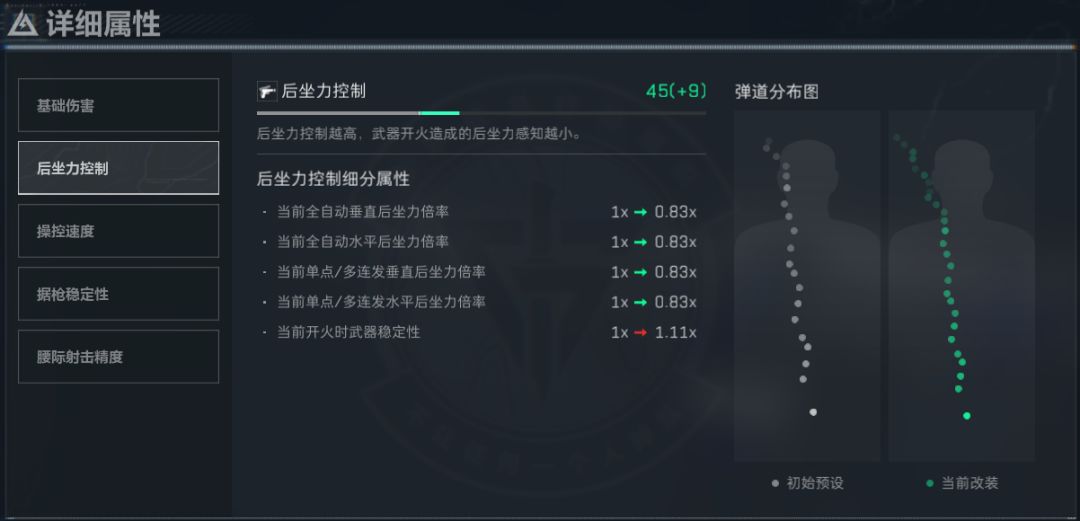This screenshot has height=521, width=1080.
Task: Go to the 腰际射击精度 tab
Action: [118, 357]
